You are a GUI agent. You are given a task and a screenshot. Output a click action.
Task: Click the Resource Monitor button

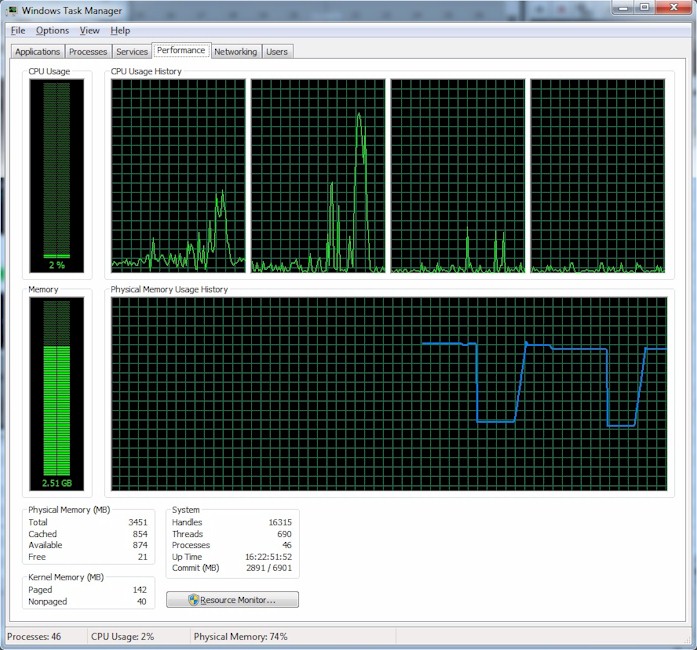click(232, 600)
